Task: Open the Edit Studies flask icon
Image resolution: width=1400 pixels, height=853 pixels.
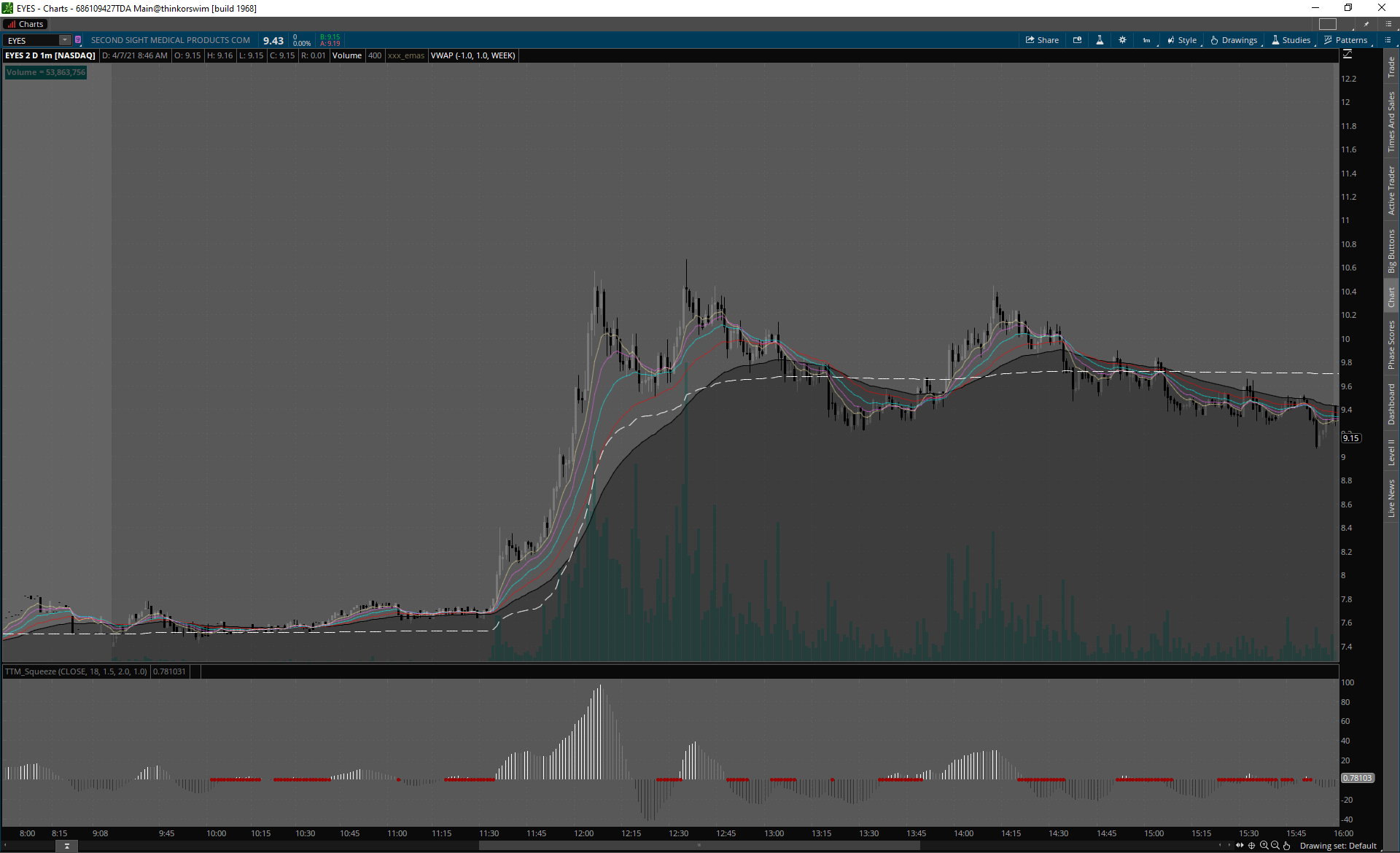Action: pos(1100,40)
